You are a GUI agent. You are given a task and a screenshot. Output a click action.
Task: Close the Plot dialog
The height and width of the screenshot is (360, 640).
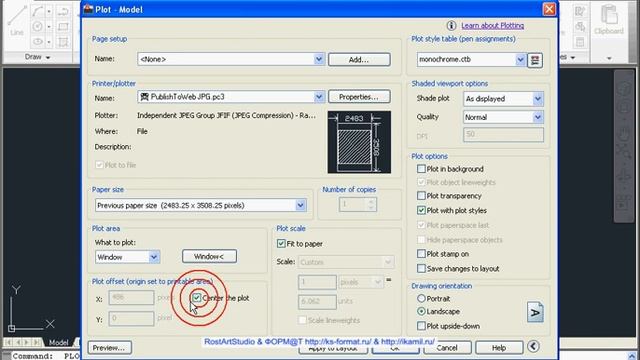coord(549,9)
